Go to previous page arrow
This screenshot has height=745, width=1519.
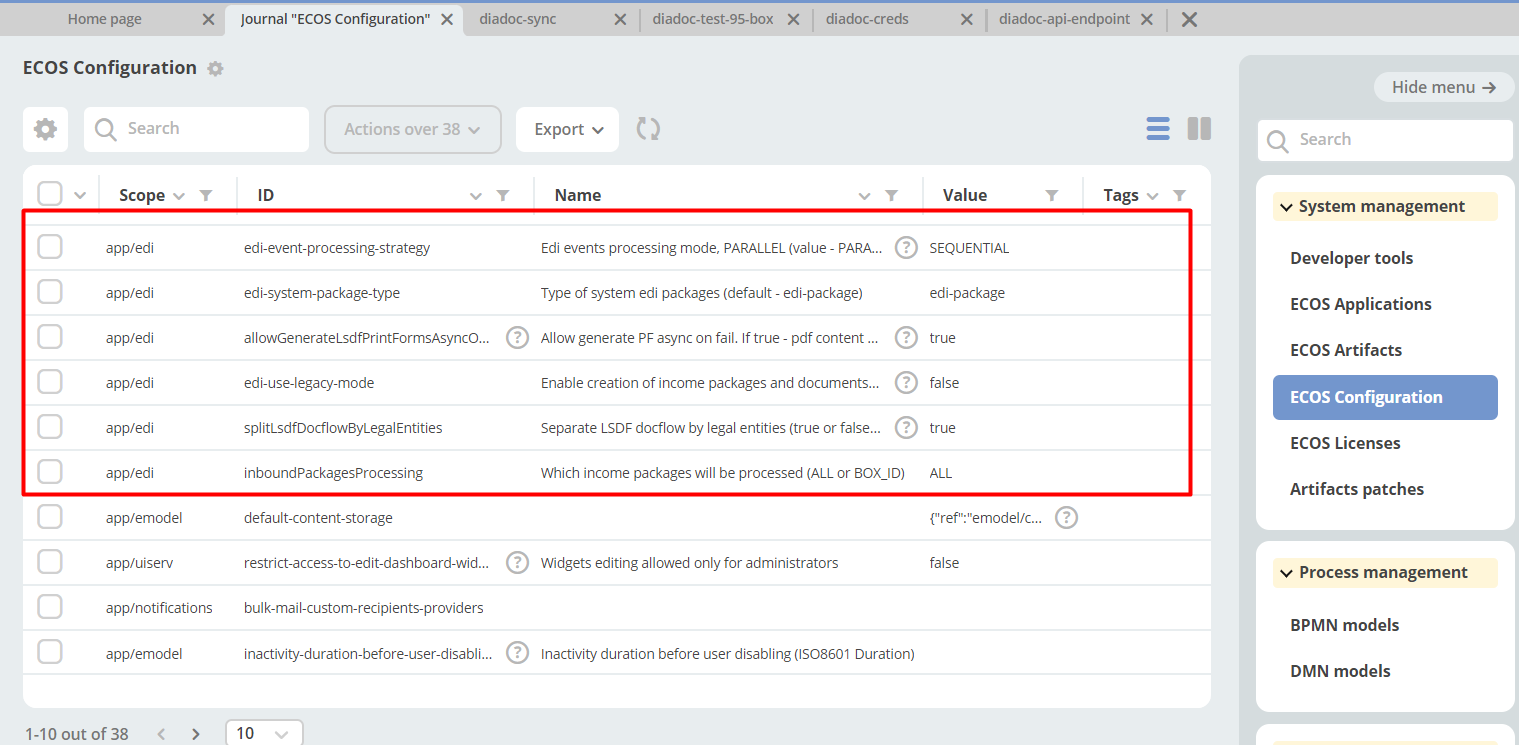(x=161, y=734)
